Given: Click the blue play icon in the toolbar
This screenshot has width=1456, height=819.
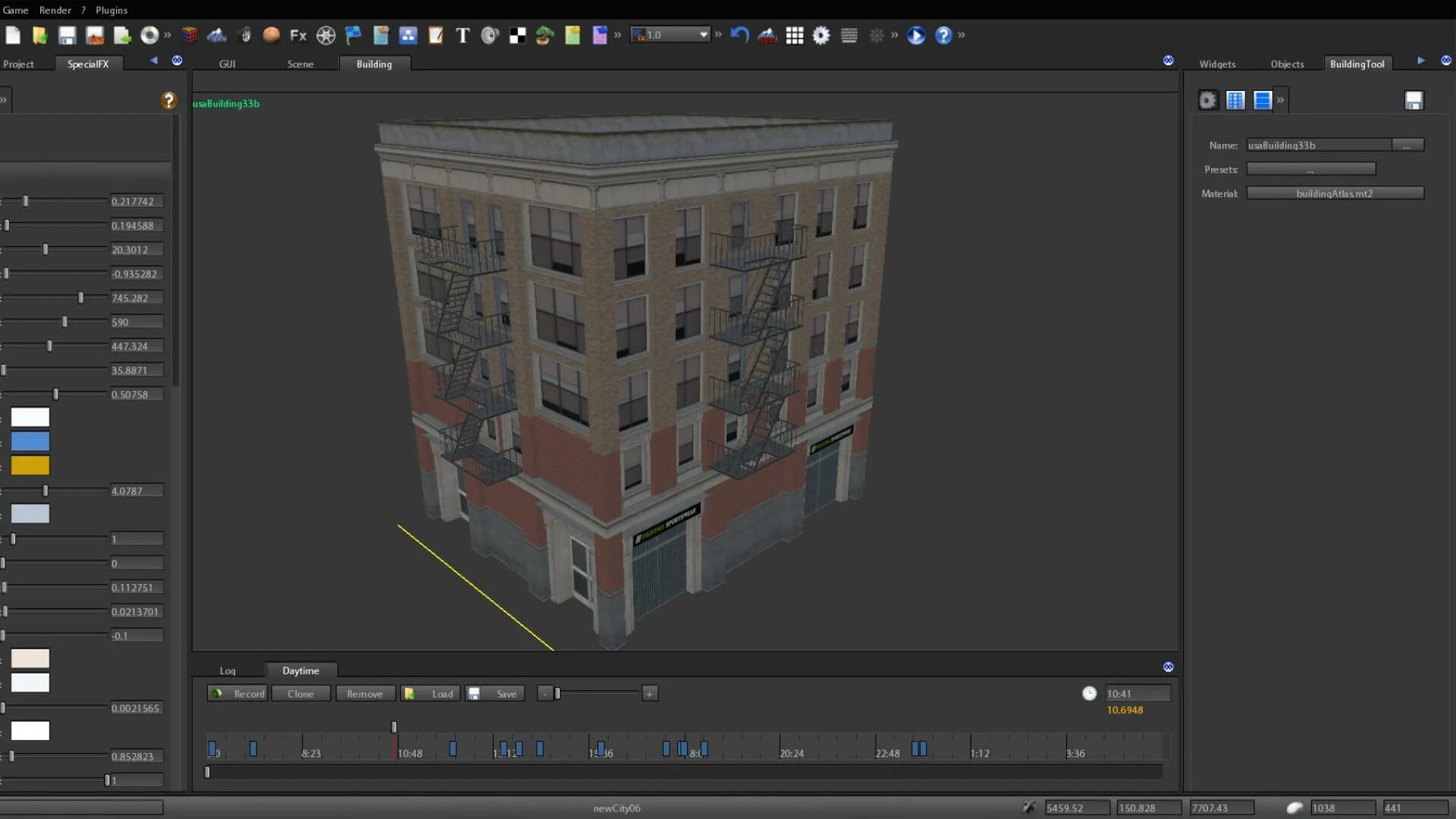Looking at the screenshot, I should (916, 35).
